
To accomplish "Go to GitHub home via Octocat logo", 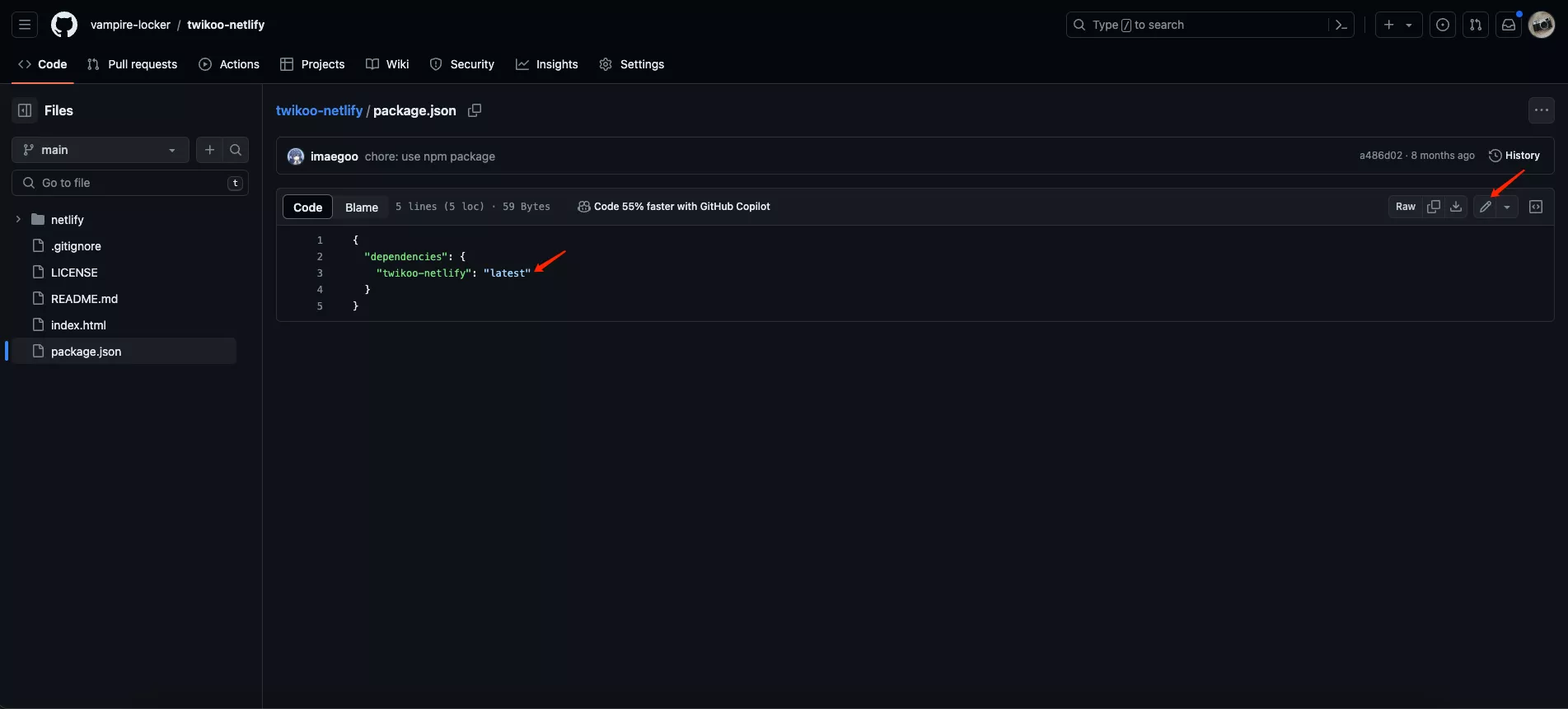I will coord(64,25).
